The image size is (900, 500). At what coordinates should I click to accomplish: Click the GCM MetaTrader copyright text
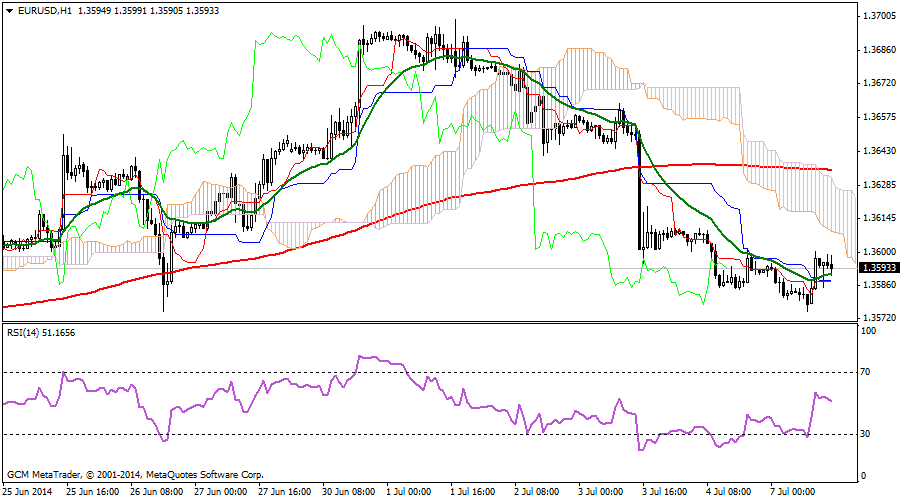pyautogui.click(x=135, y=475)
